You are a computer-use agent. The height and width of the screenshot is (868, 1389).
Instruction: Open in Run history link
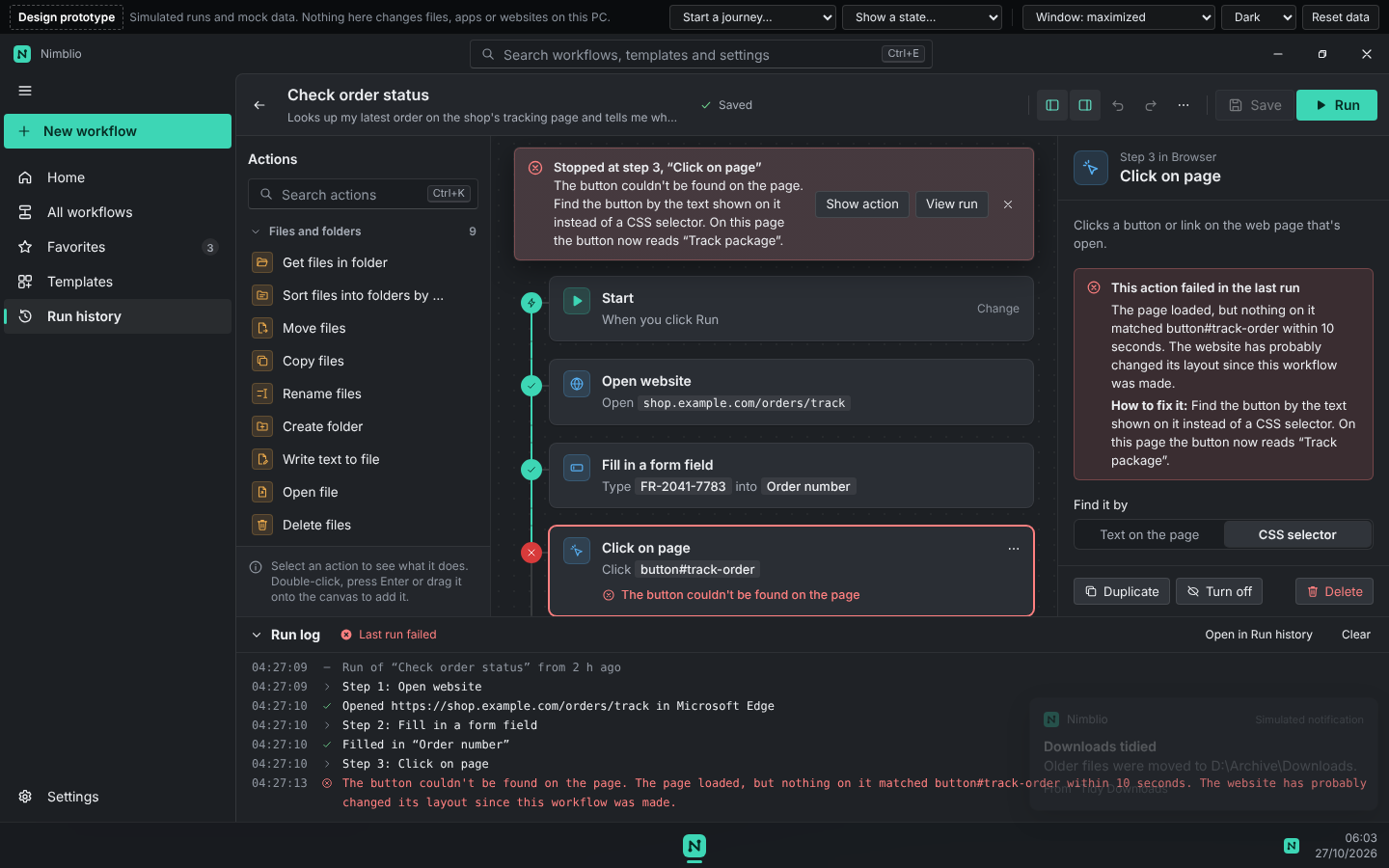pos(1259,635)
